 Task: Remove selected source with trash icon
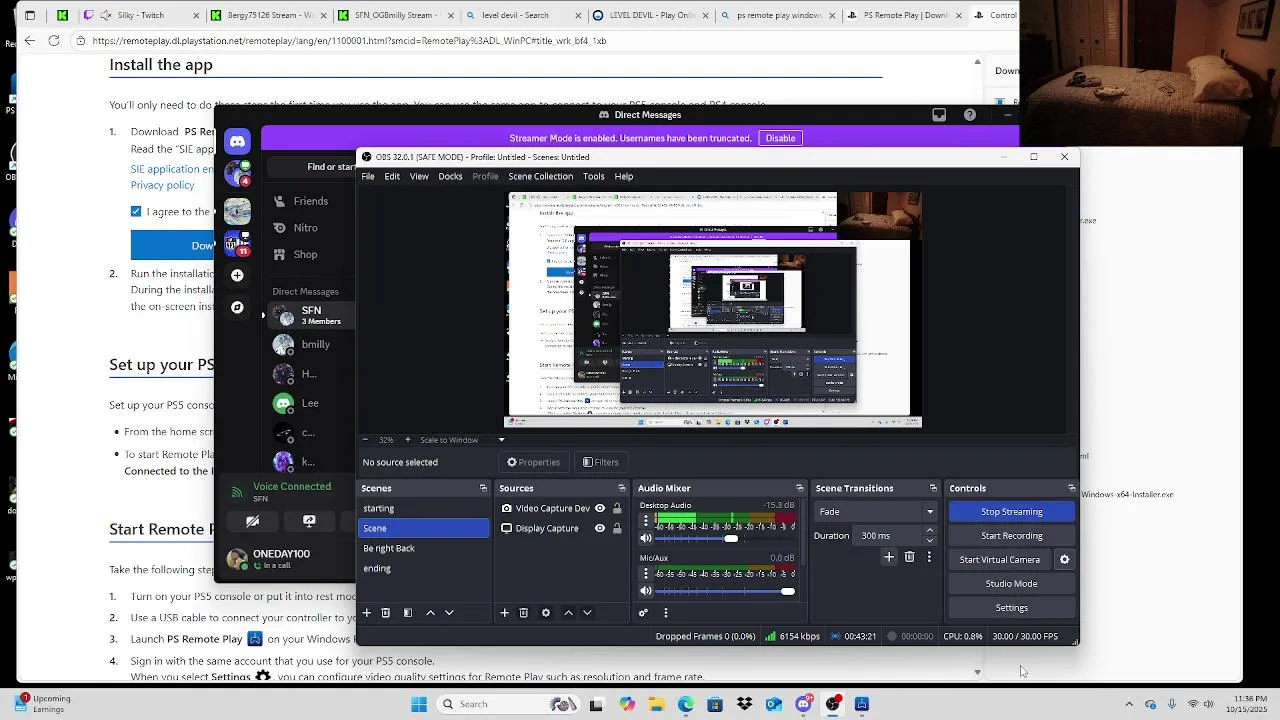click(x=523, y=613)
